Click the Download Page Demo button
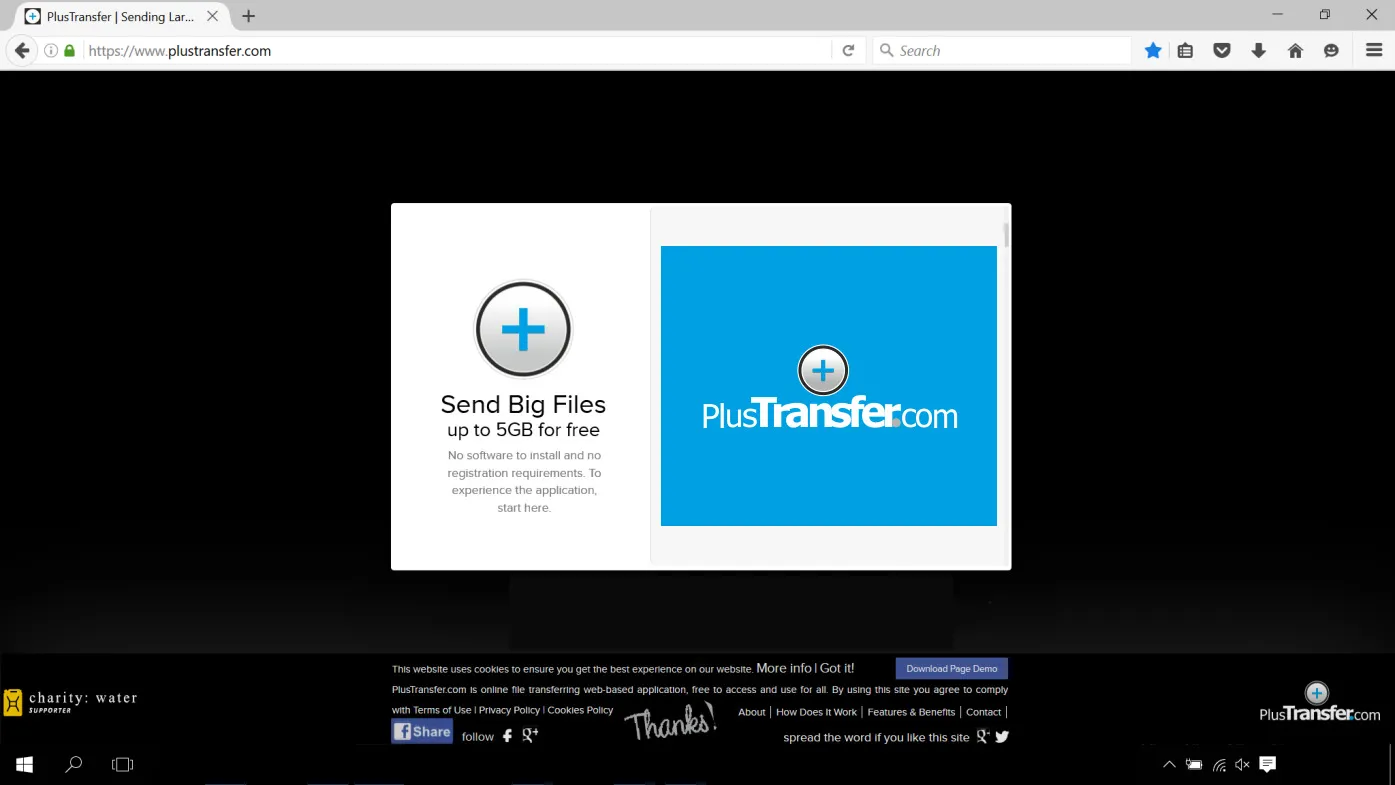1395x785 pixels. pyautogui.click(x=950, y=668)
